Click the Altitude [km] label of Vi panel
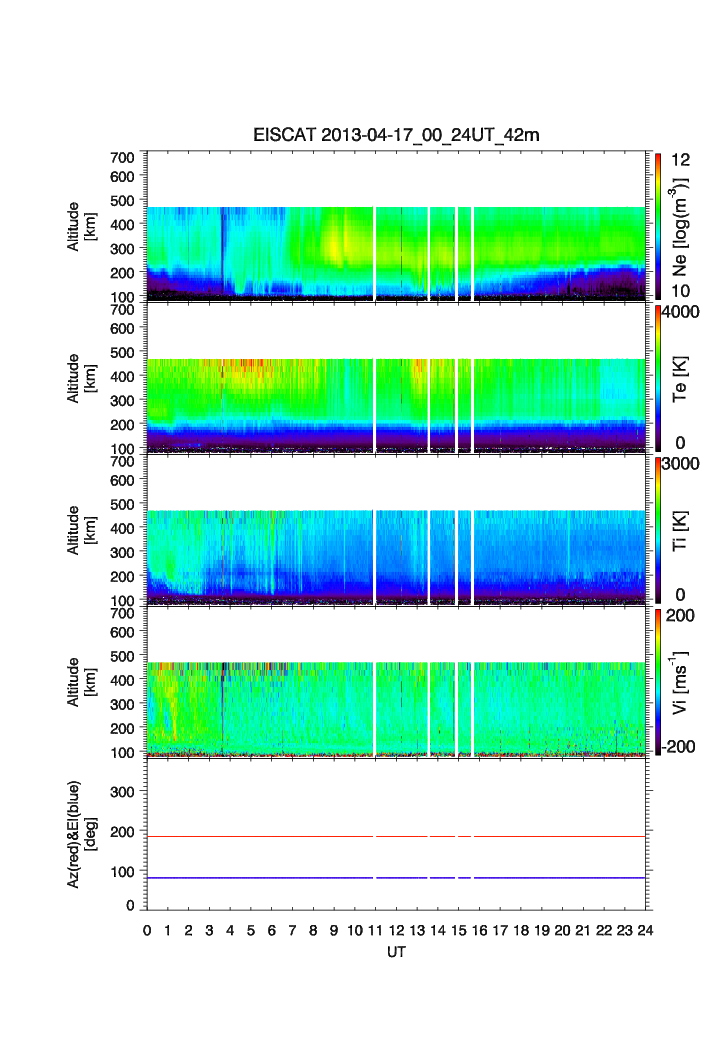The image size is (708, 1062). pos(81,682)
